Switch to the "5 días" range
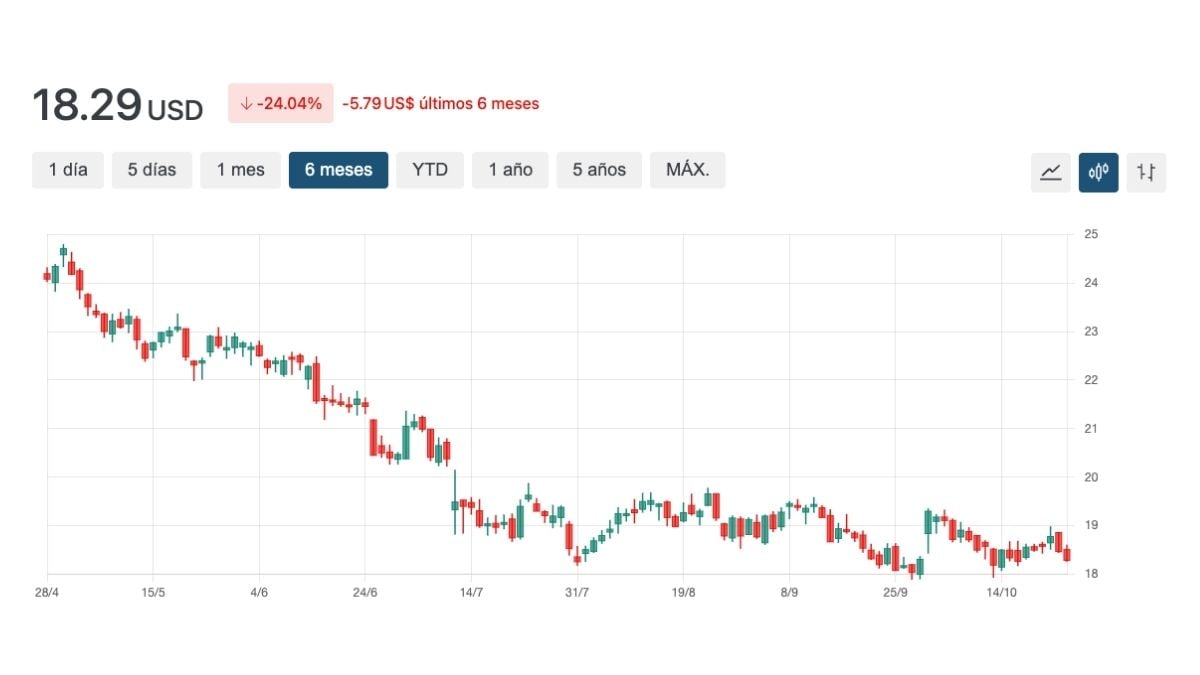Screen dimensions: 1200x675 point(152,170)
